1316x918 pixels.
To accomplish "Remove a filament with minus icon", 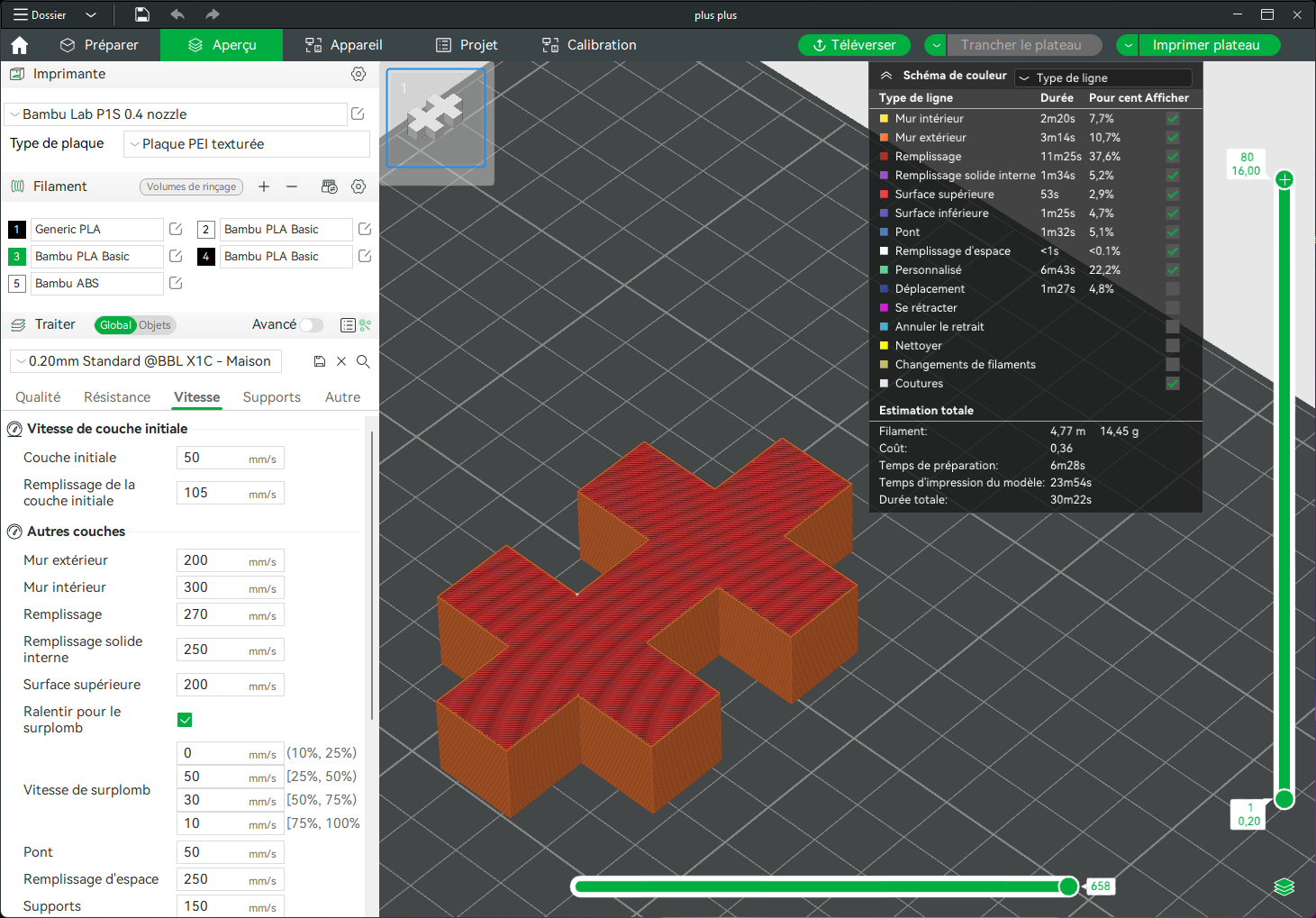I will point(292,186).
